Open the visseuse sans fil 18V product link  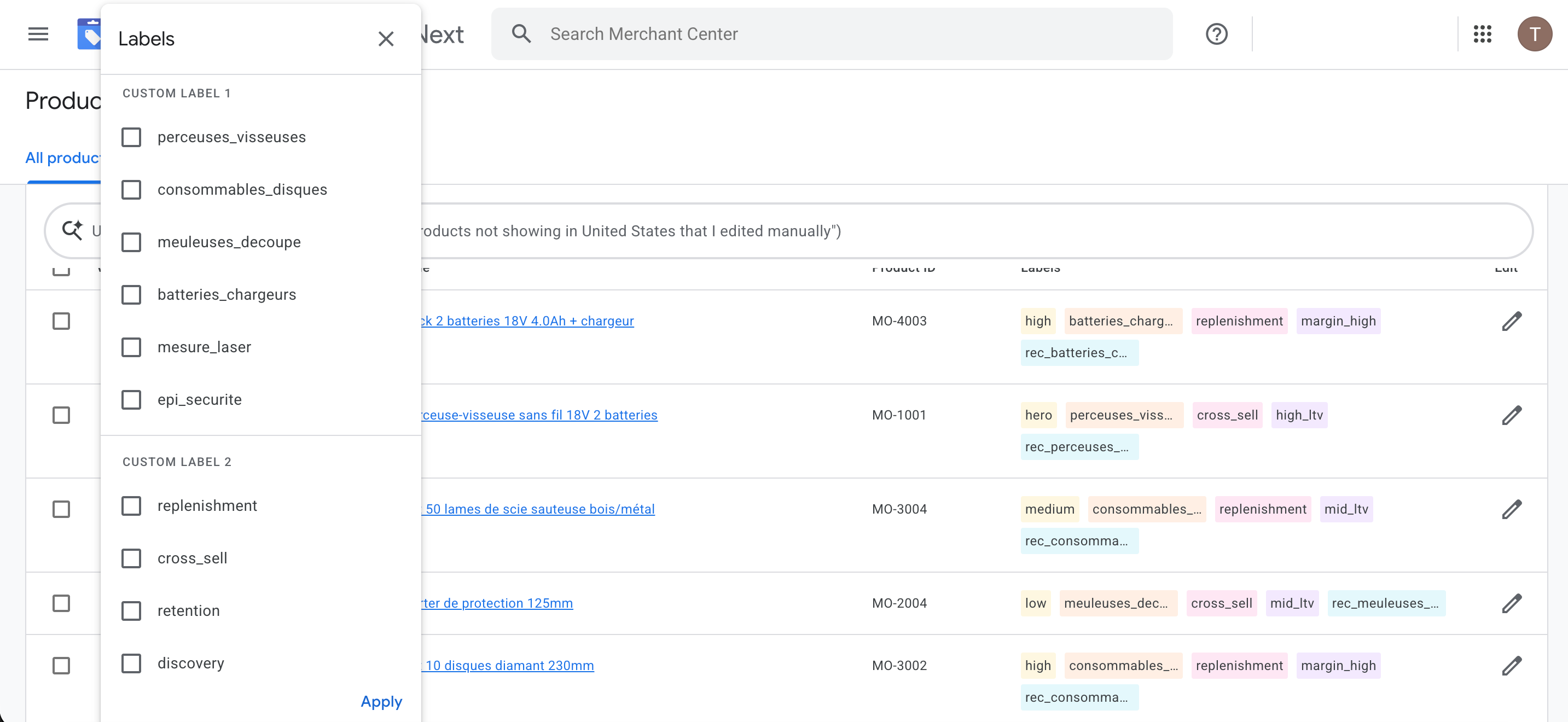pyautogui.click(x=539, y=415)
